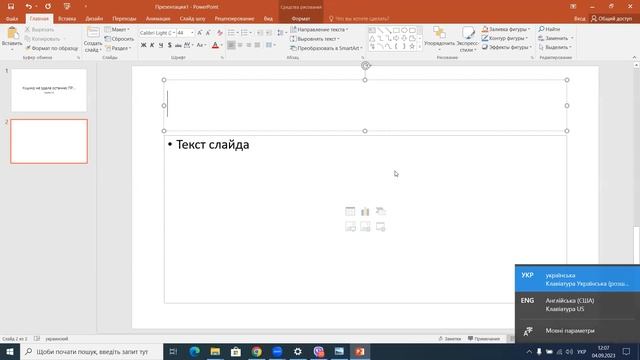Image resolution: width=640 pixels, height=360 pixels.
Task: Select the rectangle shape in gallery
Action: [x=396, y=31]
